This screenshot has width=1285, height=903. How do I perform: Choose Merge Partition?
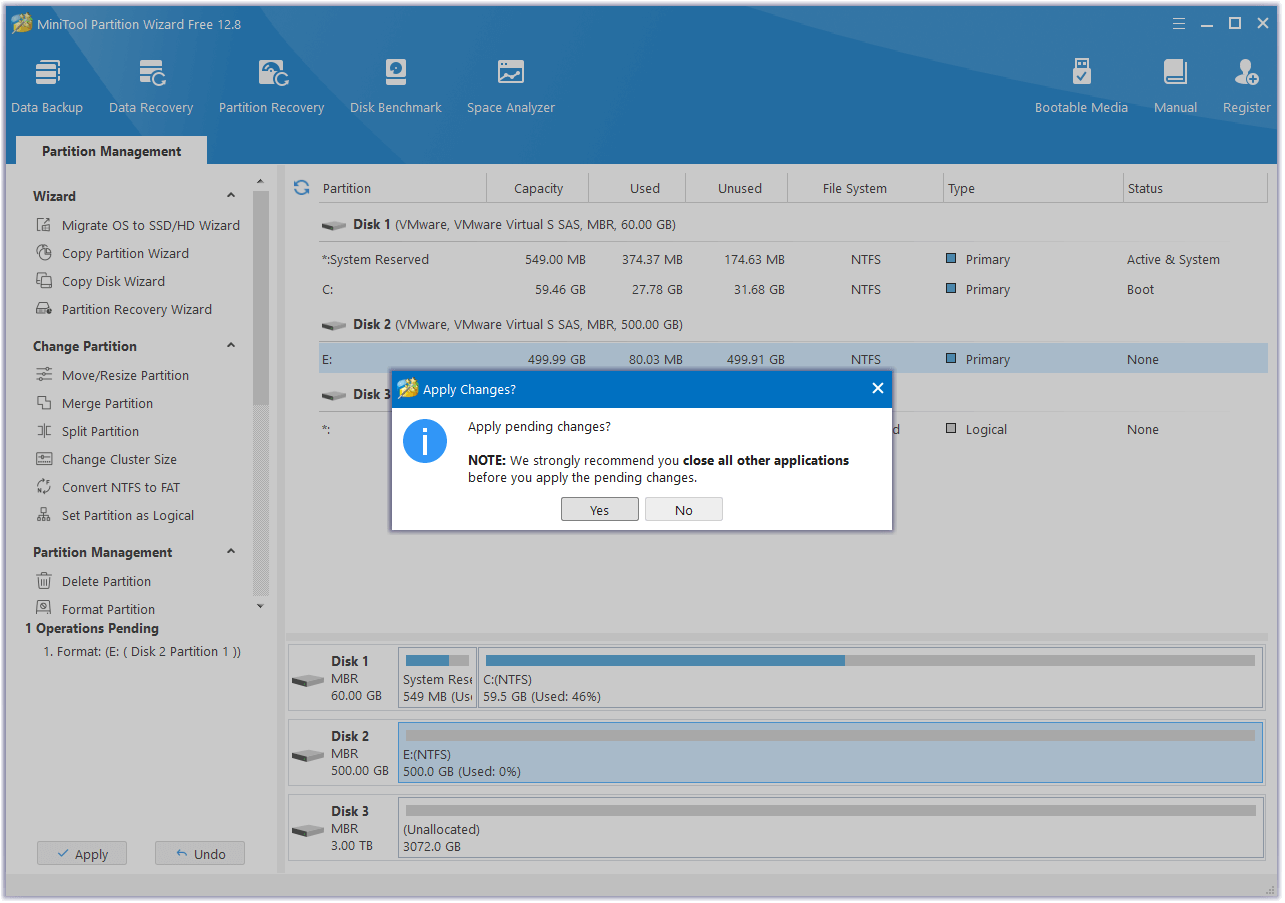tap(94, 403)
